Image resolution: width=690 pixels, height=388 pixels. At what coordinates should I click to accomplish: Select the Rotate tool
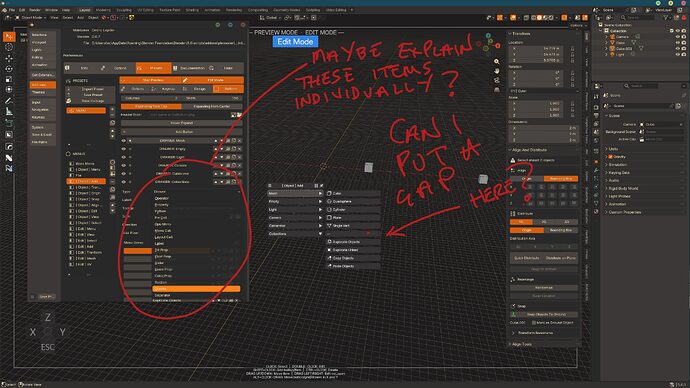9,69
